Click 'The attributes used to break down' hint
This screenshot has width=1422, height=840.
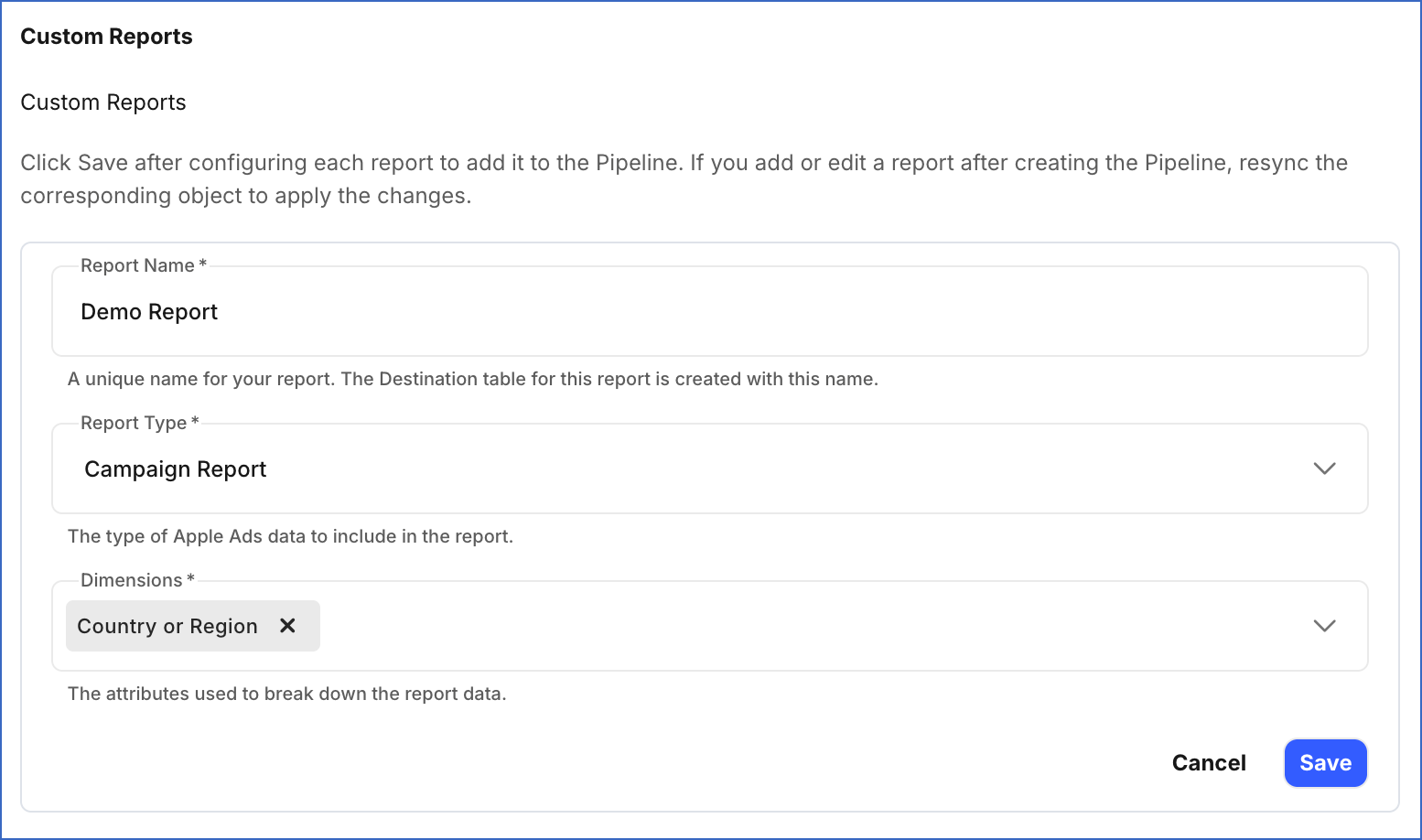click(286, 694)
